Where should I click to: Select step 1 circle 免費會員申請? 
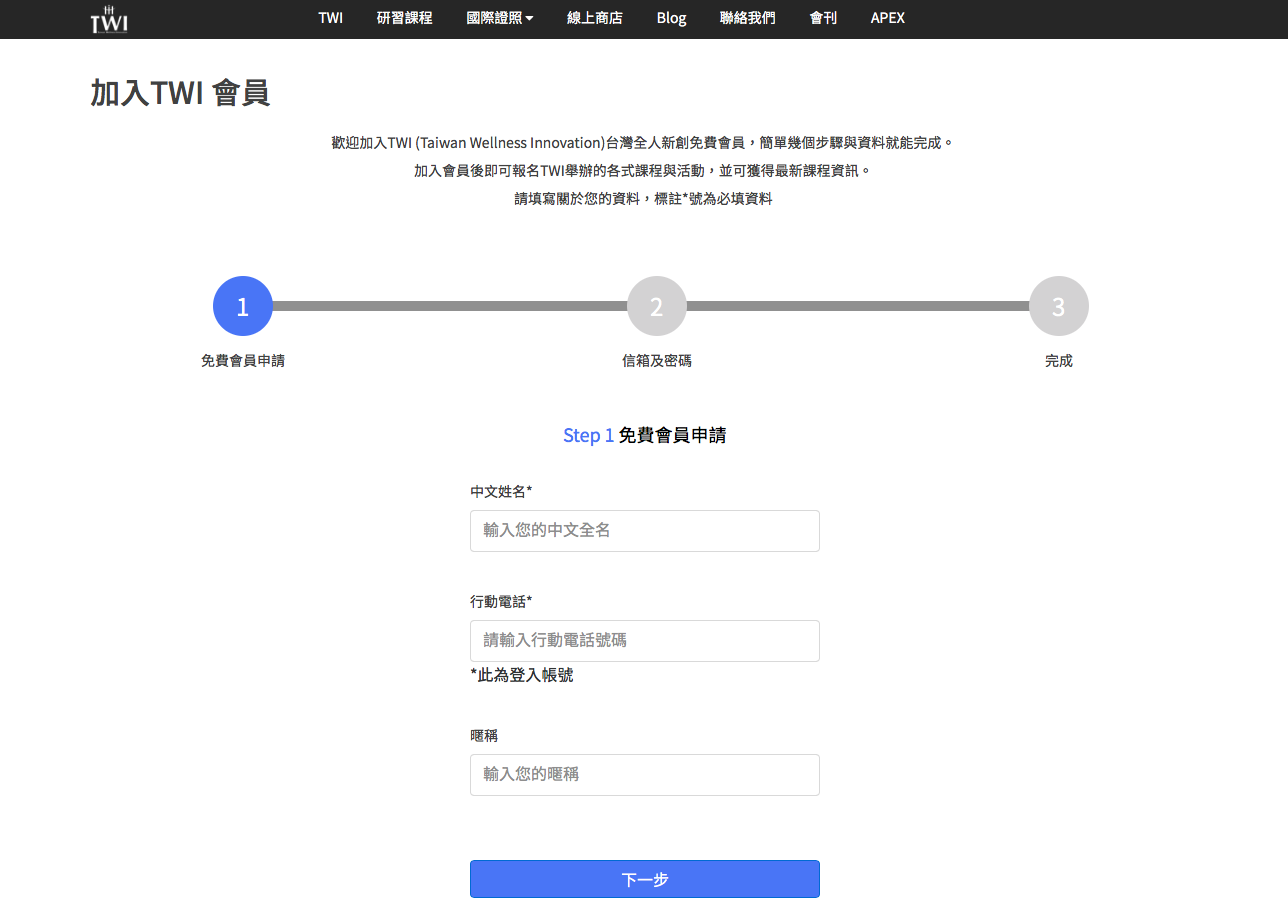[x=243, y=306]
